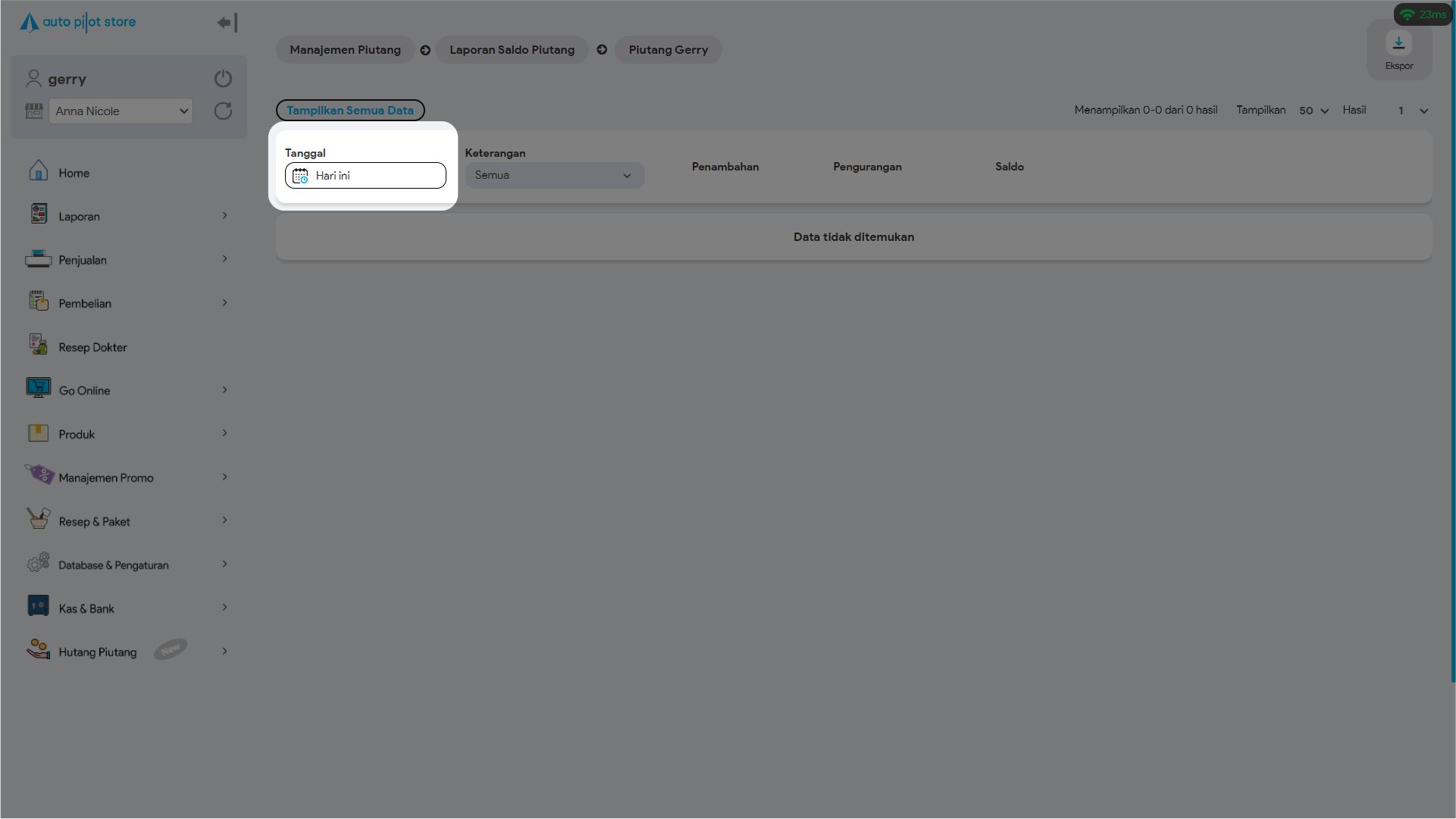Open Home from the sidebar
The image size is (1456, 819).
point(74,173)
